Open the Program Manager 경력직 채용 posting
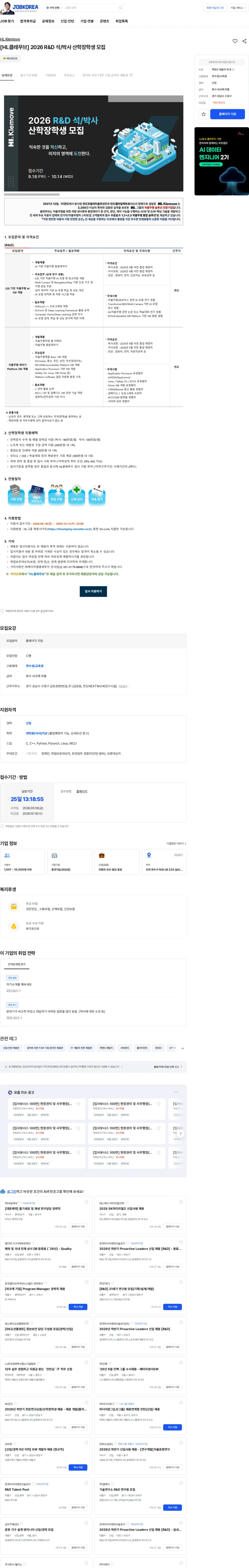The height and width of the screenshot is (1568, 249). [x=35, y=1289]
